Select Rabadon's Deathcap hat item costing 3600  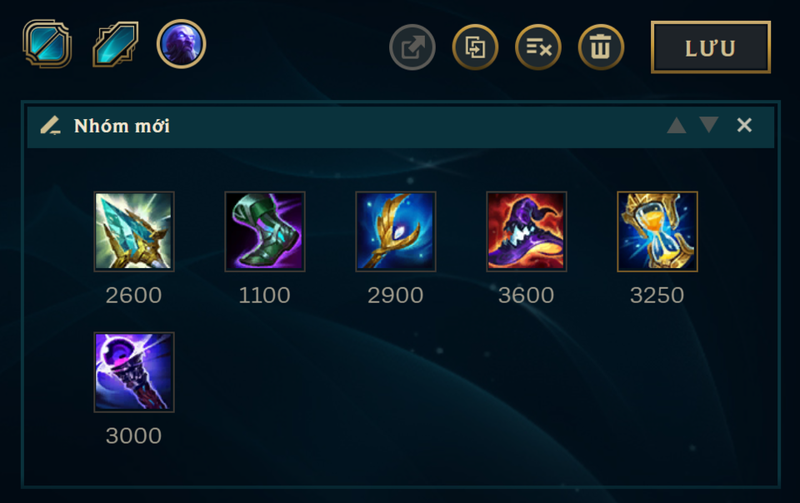(x=527, y=232)
